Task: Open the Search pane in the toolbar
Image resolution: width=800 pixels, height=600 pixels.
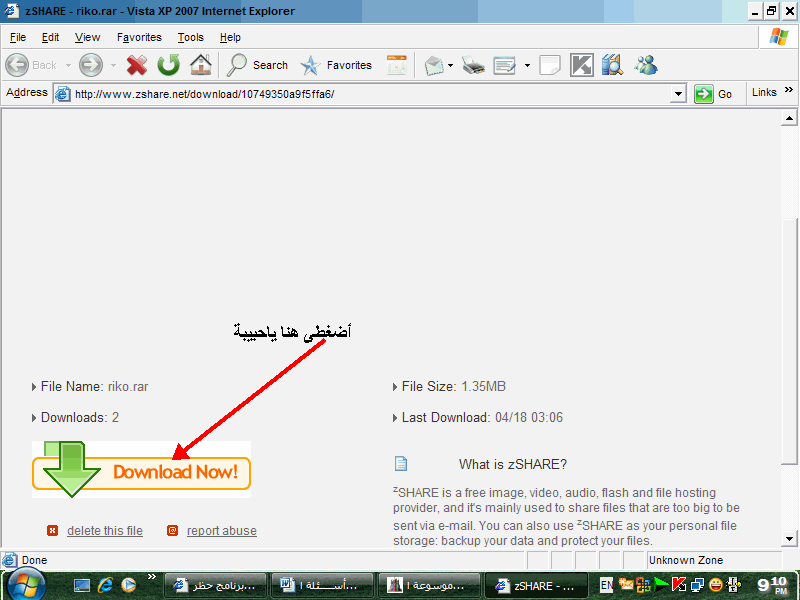Action: click(x=258, y=65)
